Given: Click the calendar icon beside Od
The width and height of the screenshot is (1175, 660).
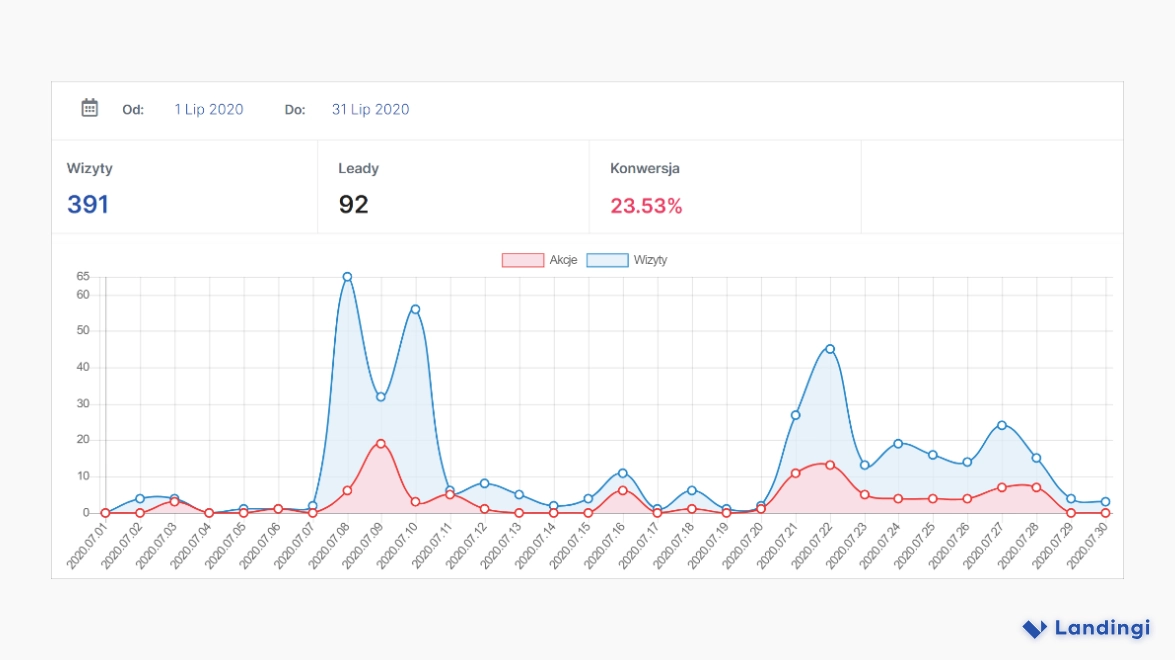Looking at the screenshot, I should (x=90, y=108).
